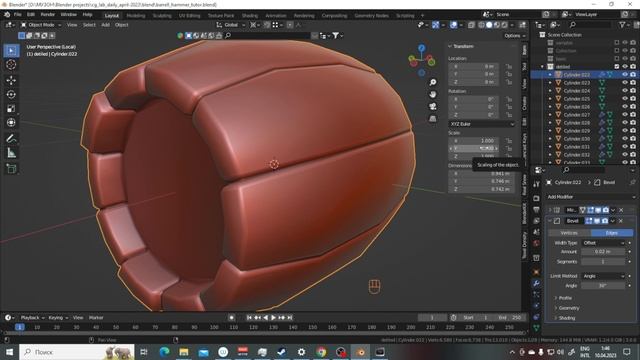Image resolution: width=640 pixels, height=360 pixels.
Task: Open the Render properties tab icon
Action: [536, 198]
